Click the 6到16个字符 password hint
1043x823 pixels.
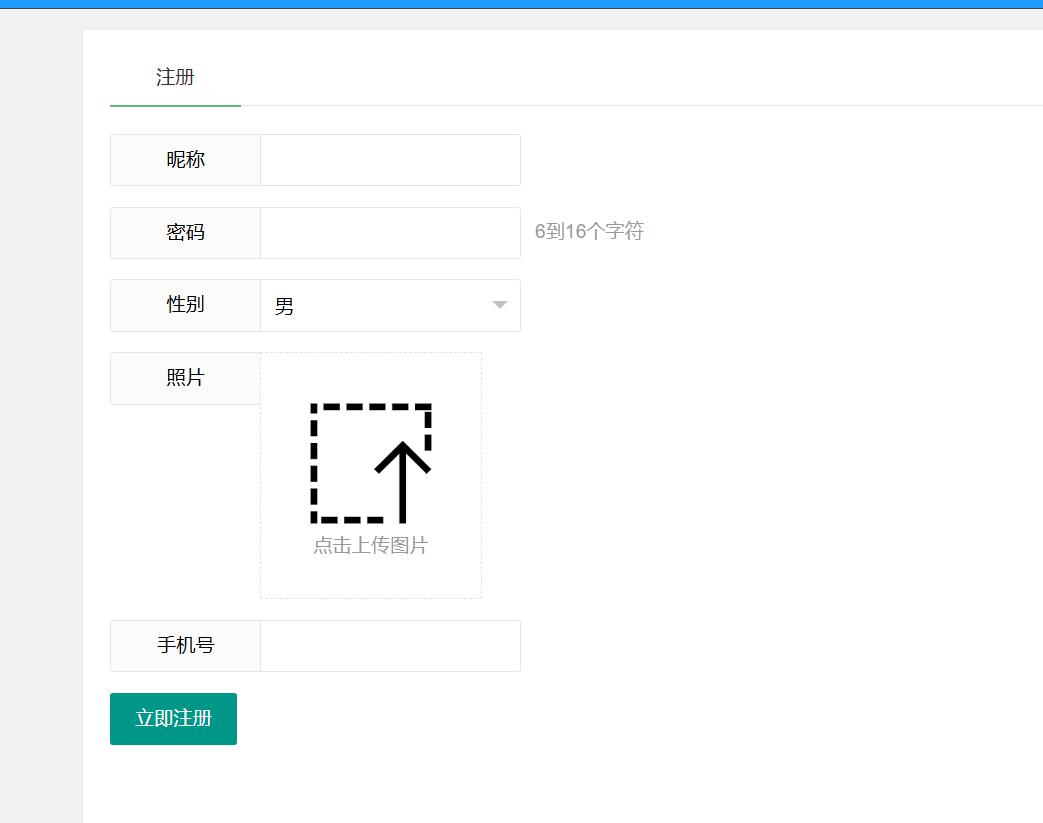click(x=589, y=232)
